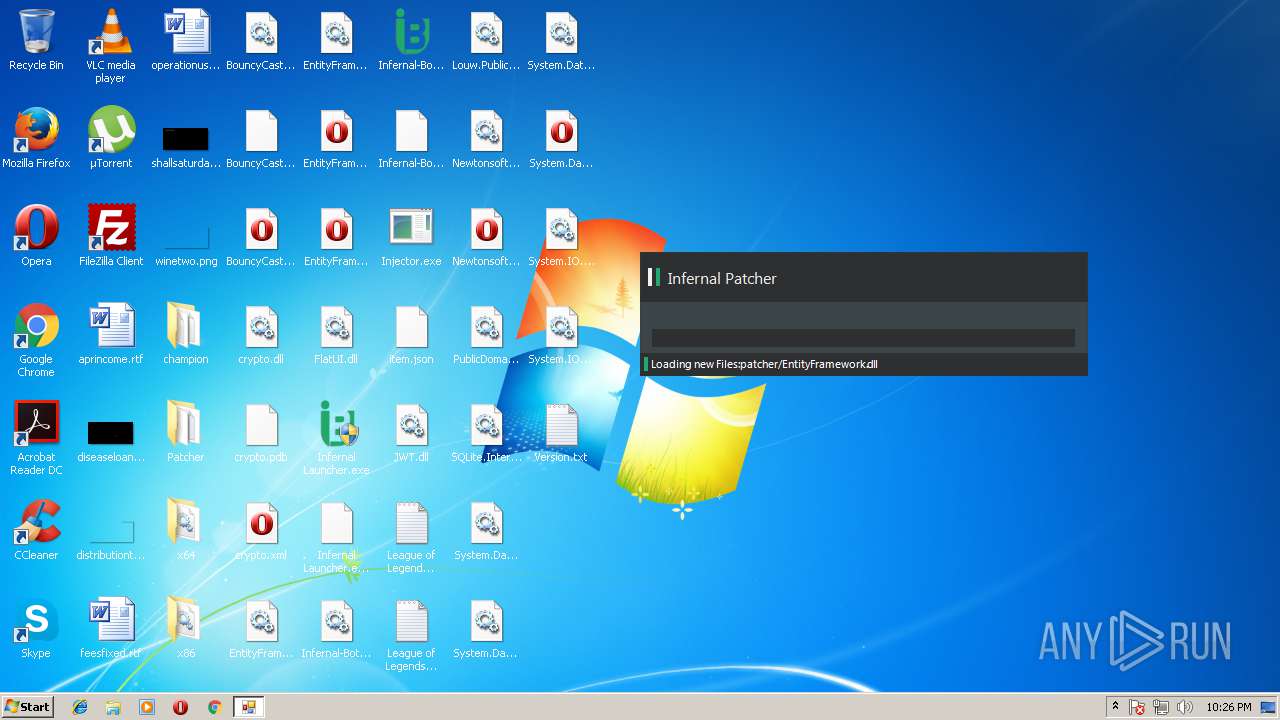Open FileZilla Client desktop shortcut
The height and width of the screenshot is (720, 1280).
tap(111, 236)
